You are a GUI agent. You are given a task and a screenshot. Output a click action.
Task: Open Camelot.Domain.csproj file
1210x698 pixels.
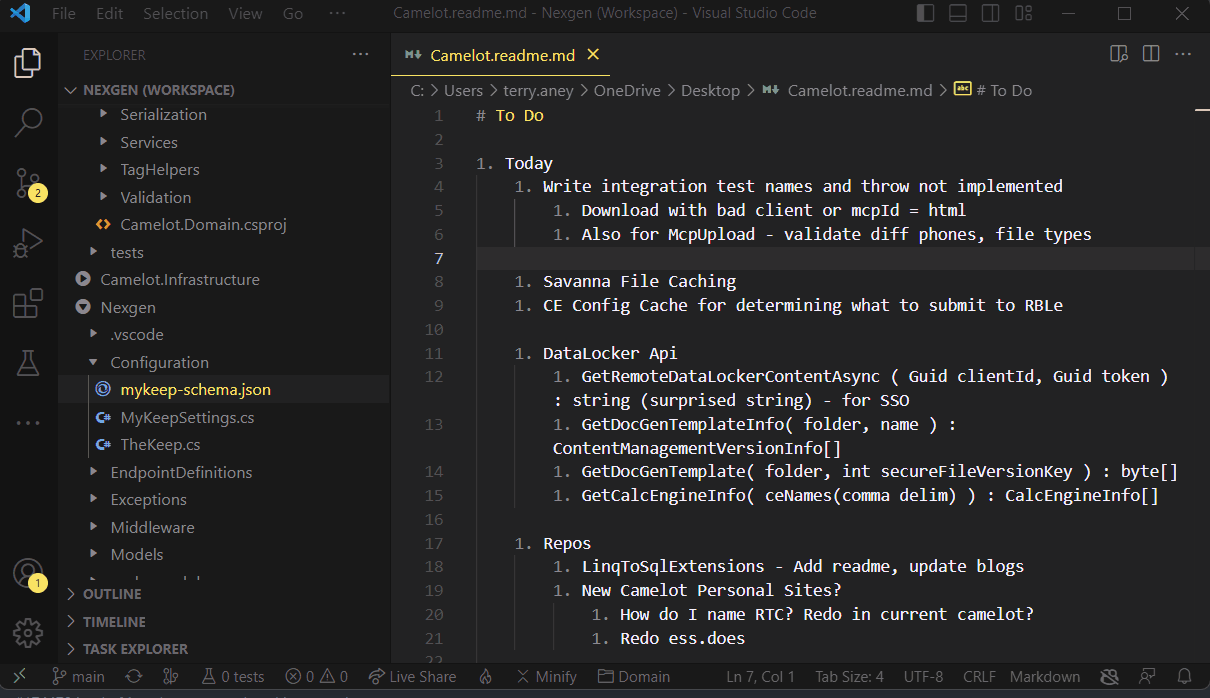(x=203, y=225)
